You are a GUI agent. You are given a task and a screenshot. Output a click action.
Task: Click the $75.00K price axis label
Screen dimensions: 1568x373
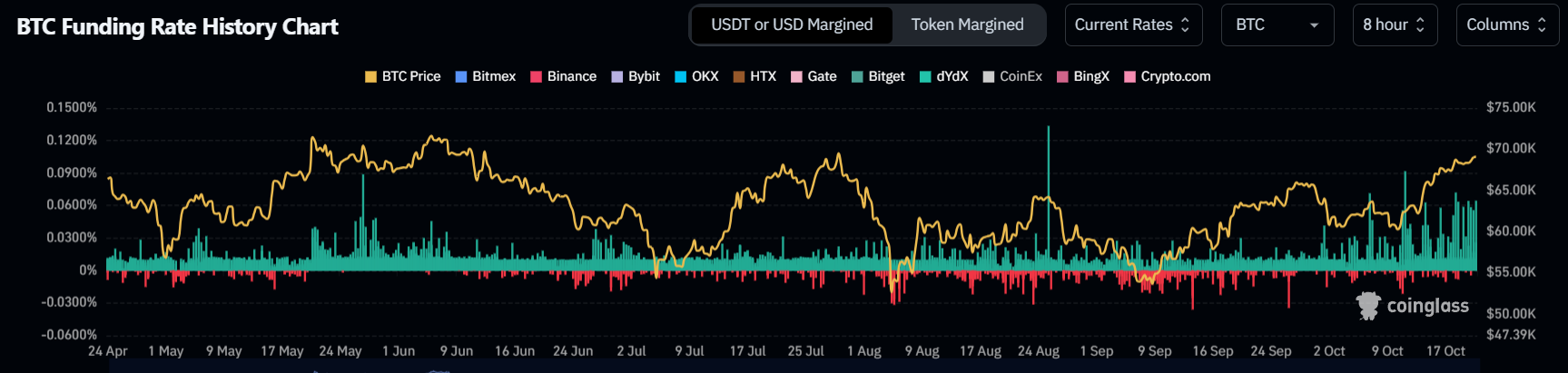(1511, 107)
